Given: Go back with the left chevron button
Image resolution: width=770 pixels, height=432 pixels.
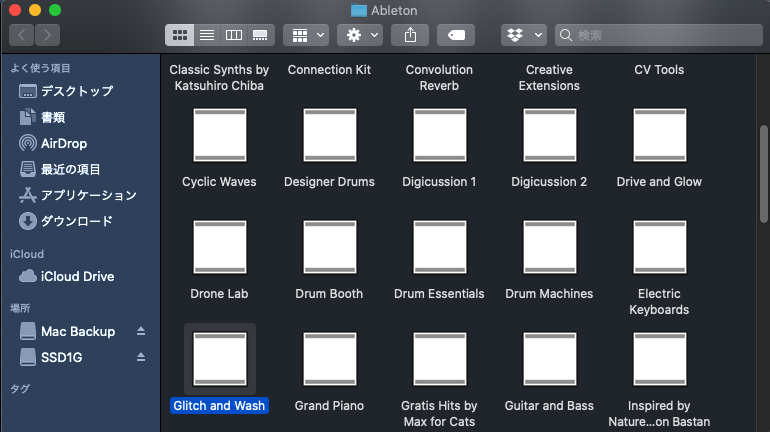Looking at the screenshot, I should point(22,35).
